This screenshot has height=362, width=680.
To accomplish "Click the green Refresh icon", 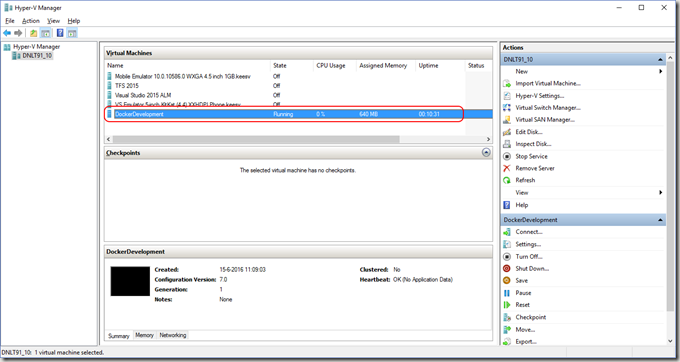I will point(507,180).
